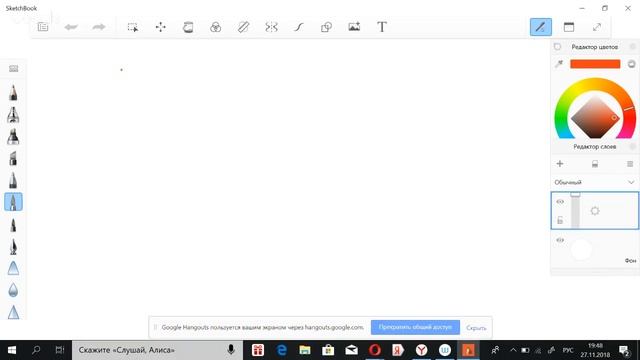Click the 'Скрыть' link in Hangouts bar
This screenshot has height=360, width=640.
click(x=476, y=327)
